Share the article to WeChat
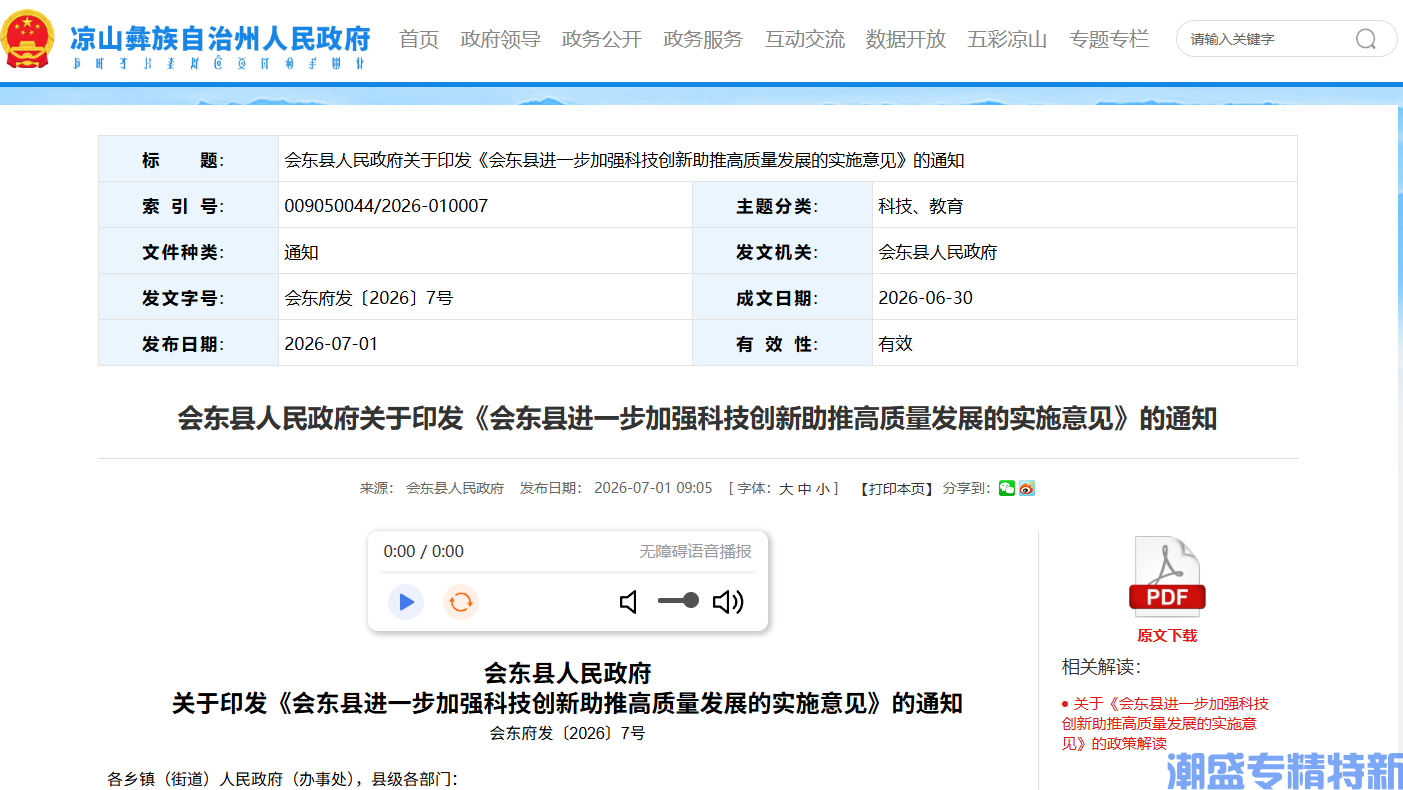1403x790 pixels. (x=1007, y=488)
